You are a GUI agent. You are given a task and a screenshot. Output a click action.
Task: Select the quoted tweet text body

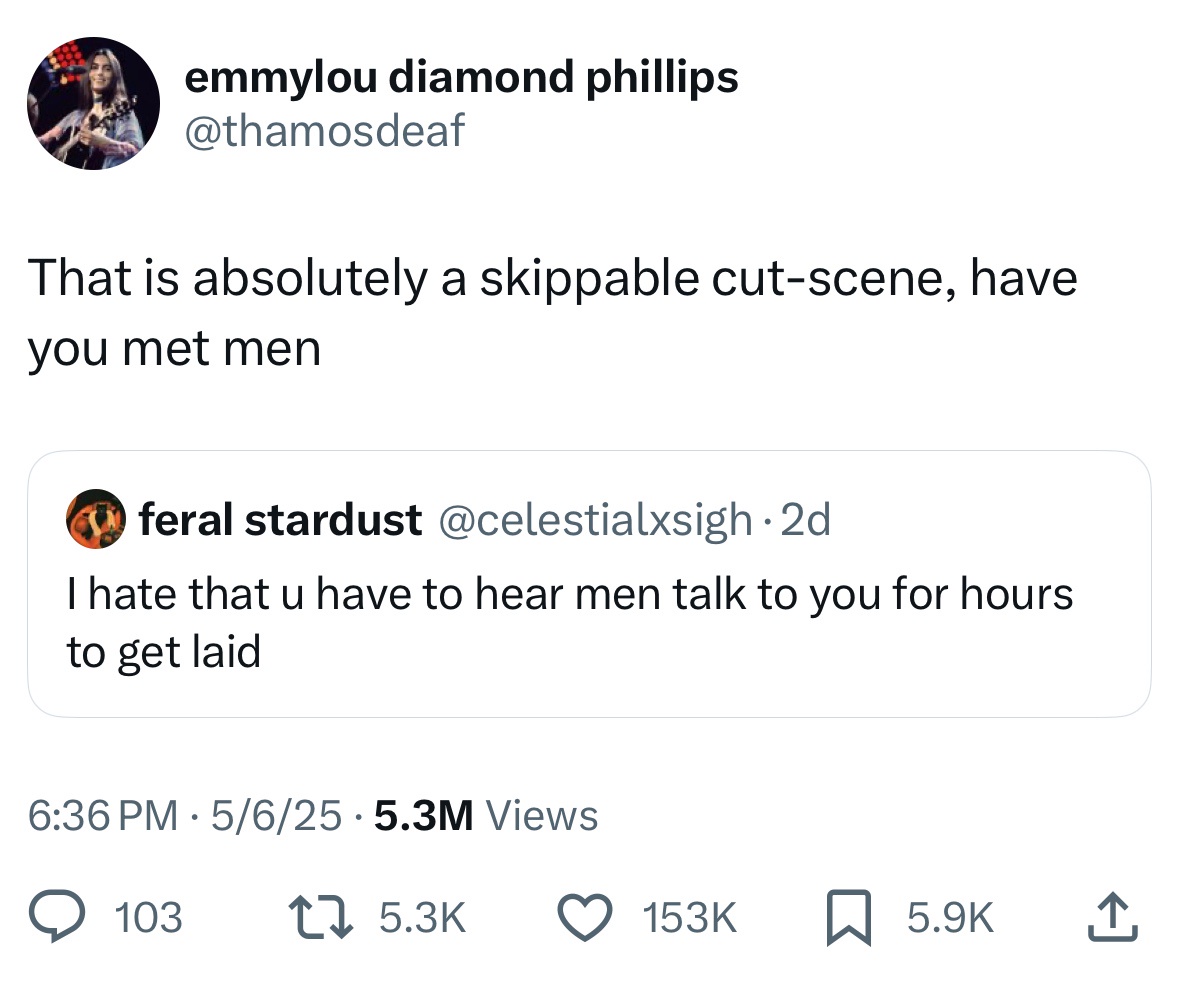coord(570,615)
